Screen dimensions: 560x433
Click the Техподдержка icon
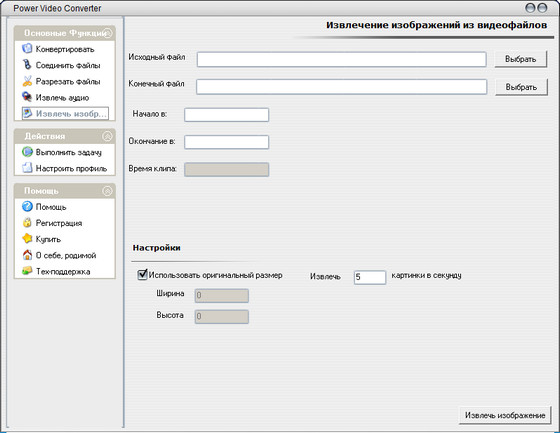point(27,271)
